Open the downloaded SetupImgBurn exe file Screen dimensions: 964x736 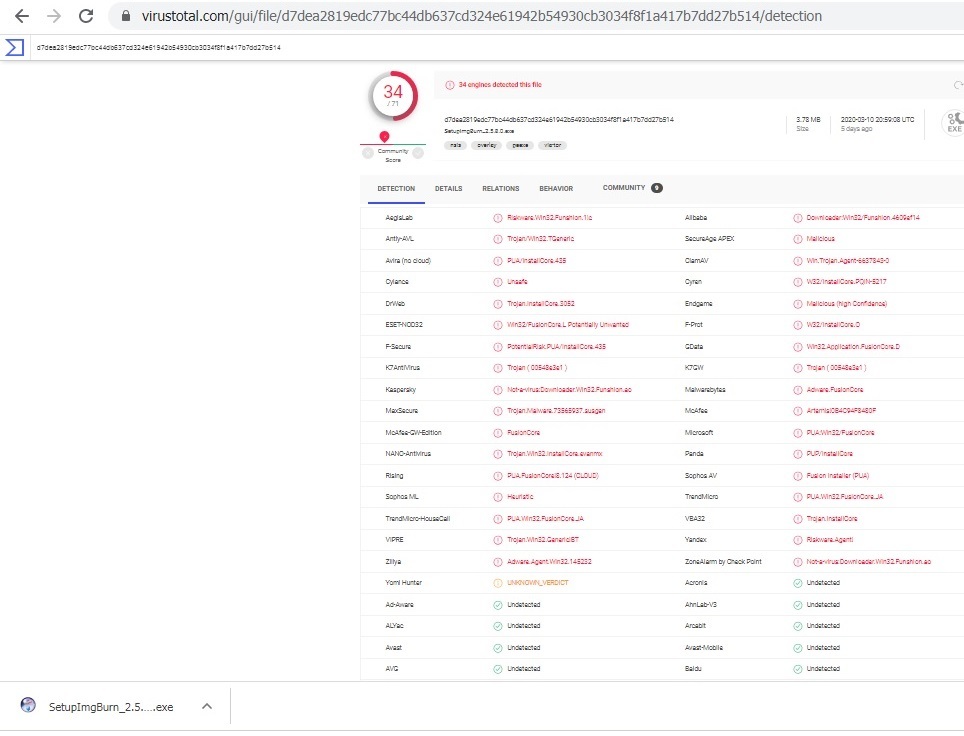[111, 707]
